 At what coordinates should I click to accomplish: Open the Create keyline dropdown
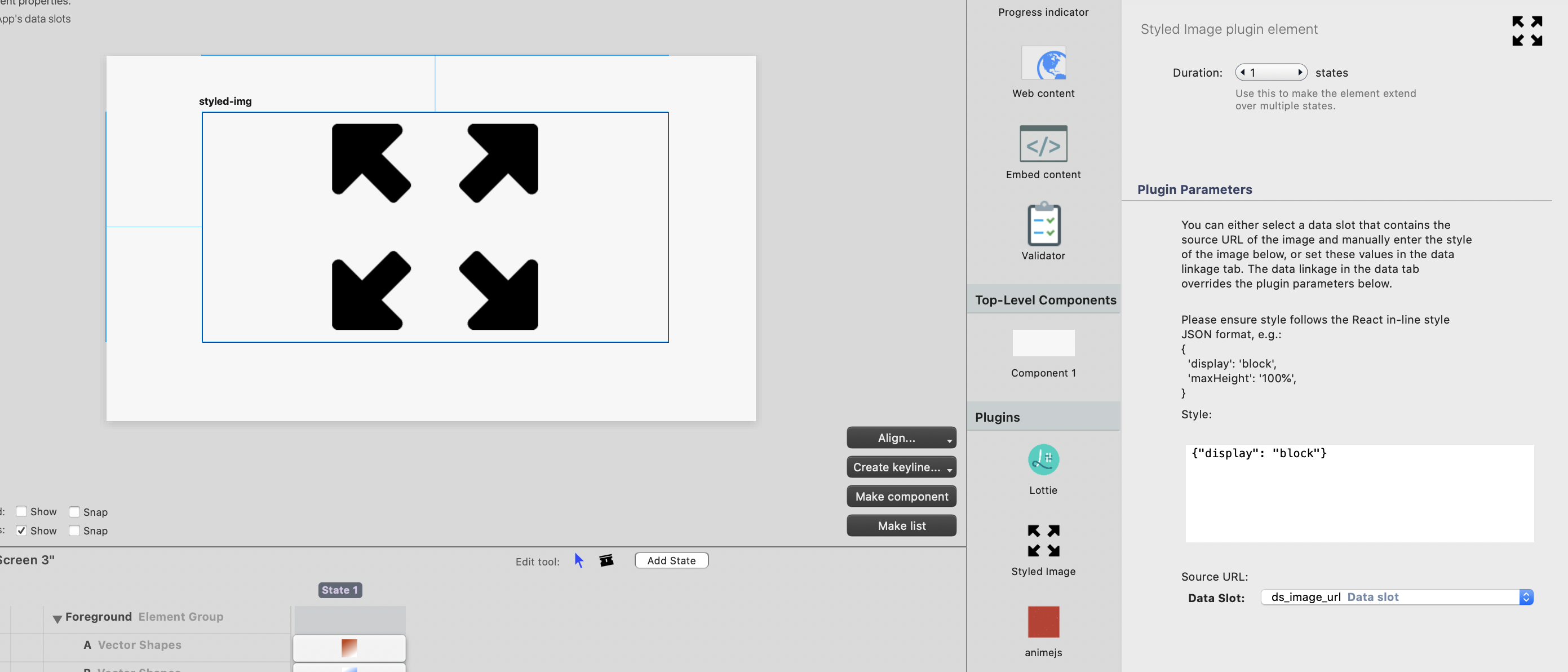coord(901,467)
